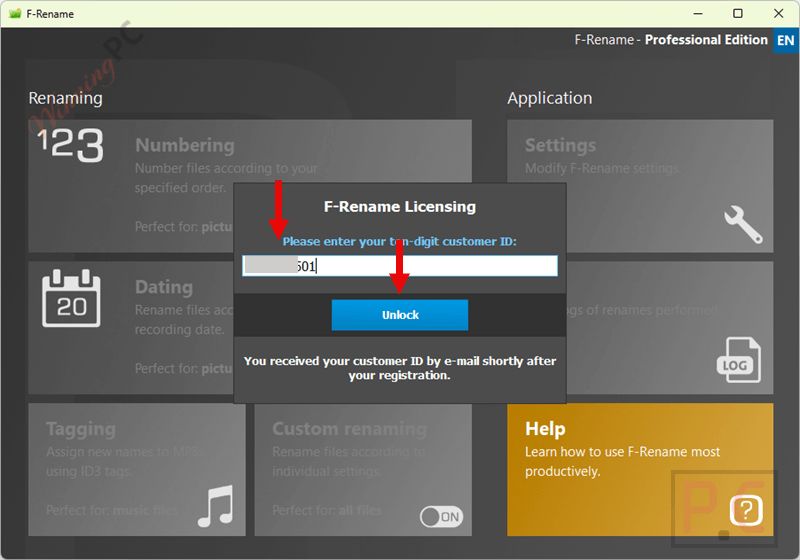Click the Renaming section heading
This screenshot has height=560, width=800.
click(65, 98)
